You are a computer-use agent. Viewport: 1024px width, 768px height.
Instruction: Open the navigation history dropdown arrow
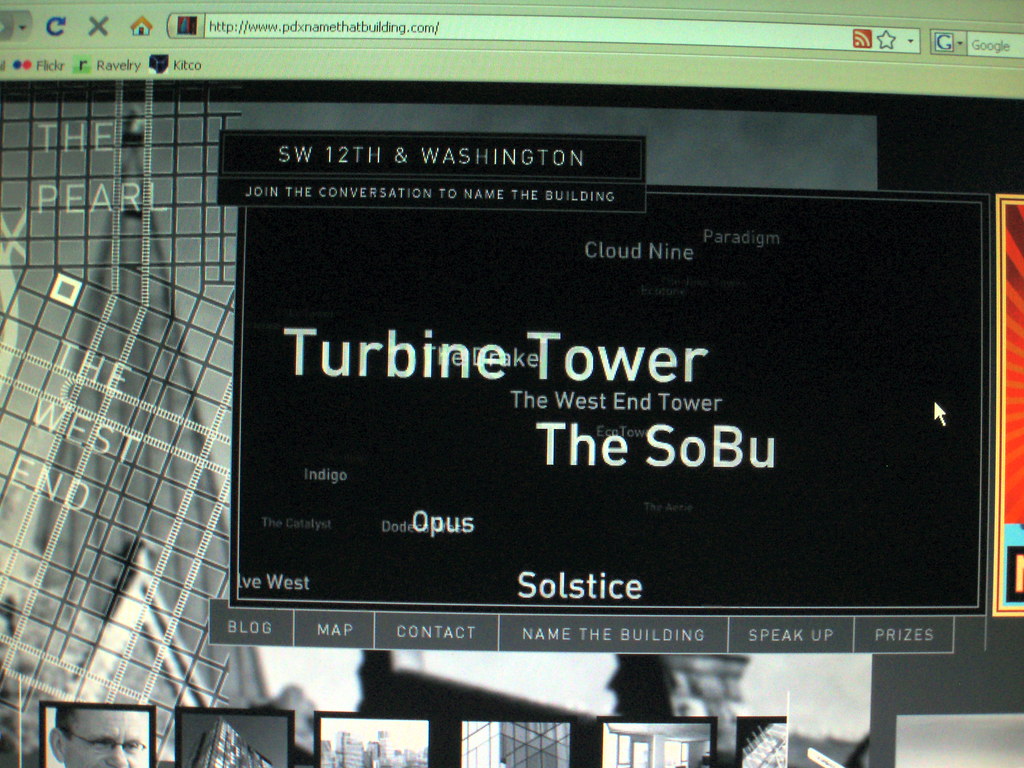23,27
